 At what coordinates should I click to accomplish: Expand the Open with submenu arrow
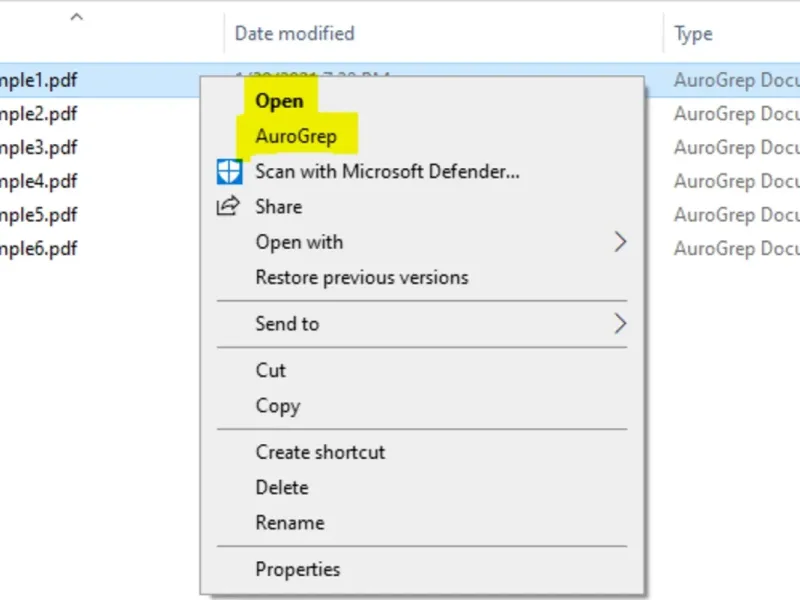tap(620, 242)
